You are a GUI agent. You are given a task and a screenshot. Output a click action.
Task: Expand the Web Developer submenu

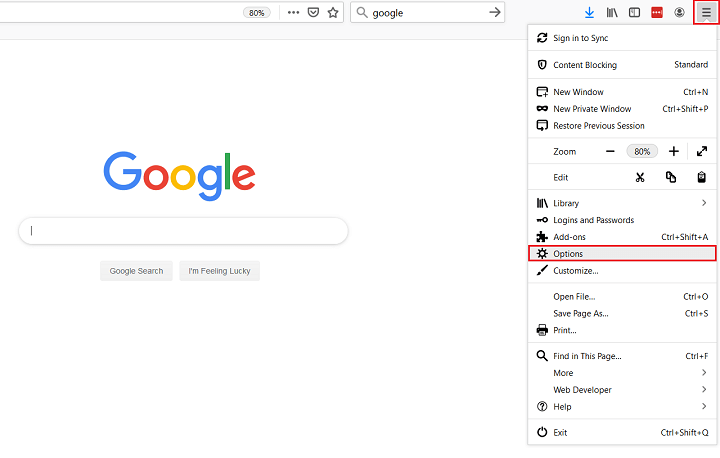pos(622,390)
